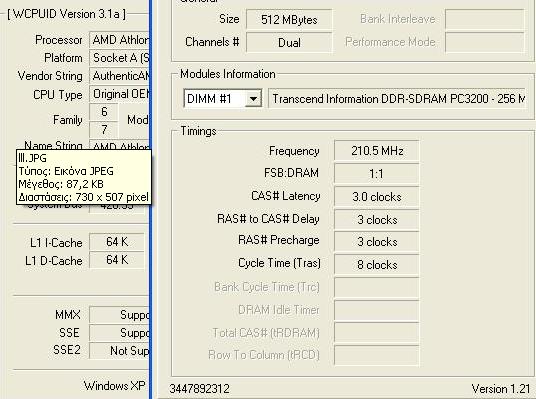Select the 210.5 MHz frequency field
Image resolution: width=536 pixels, height=399 pixels.
point(377,151)
